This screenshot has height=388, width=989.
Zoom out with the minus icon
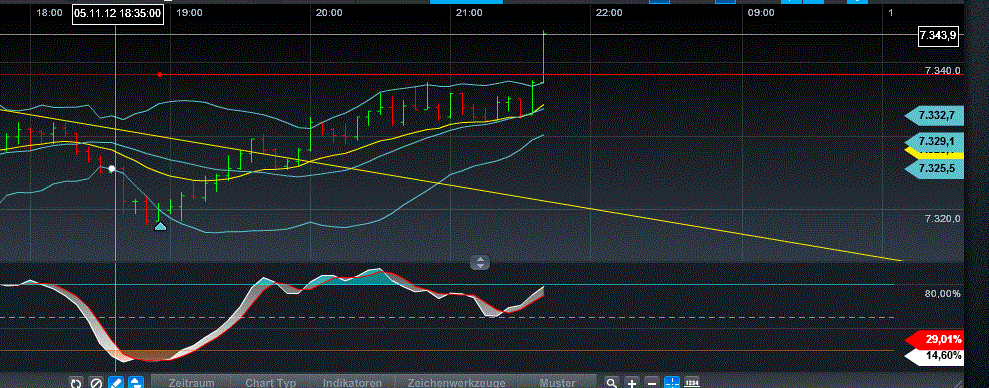(x=652, y=383)
